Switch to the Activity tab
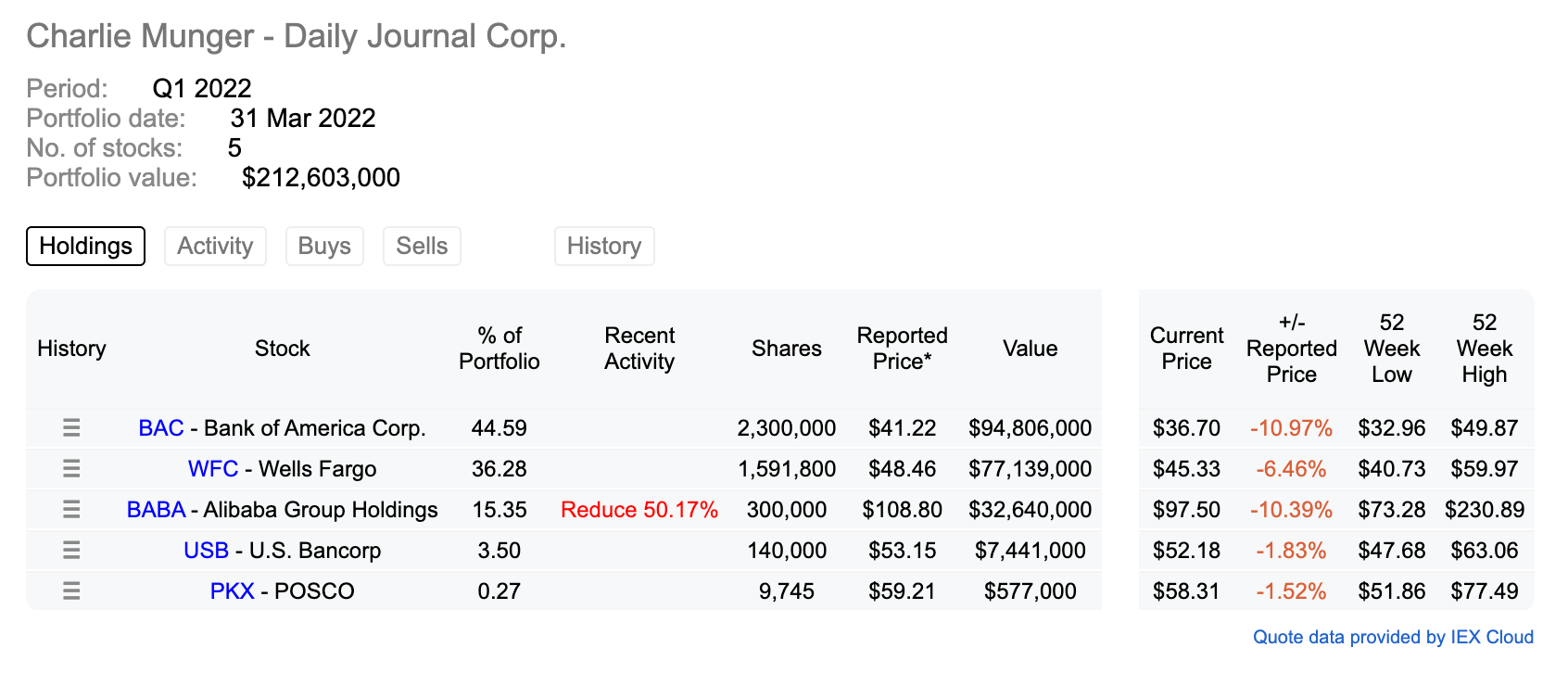 tap(215, 246)
